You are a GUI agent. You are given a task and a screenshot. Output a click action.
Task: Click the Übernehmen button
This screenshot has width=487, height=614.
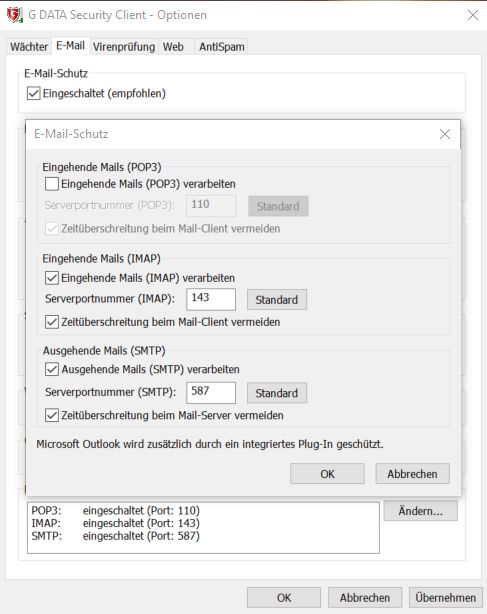[x=446, y=598]
